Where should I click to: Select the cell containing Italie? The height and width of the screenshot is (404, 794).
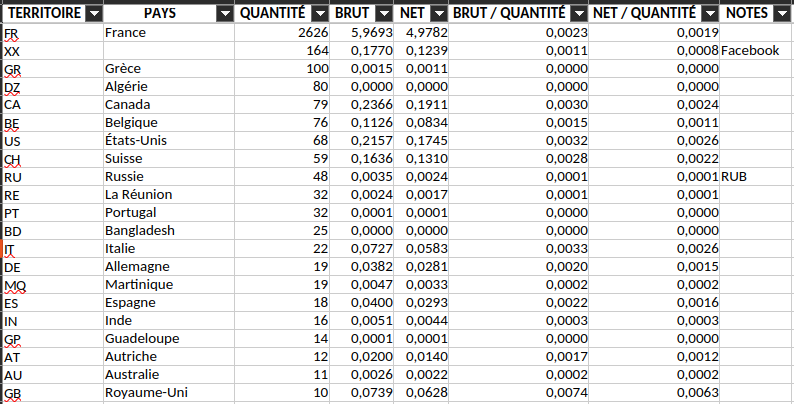[x=169, y=249]
